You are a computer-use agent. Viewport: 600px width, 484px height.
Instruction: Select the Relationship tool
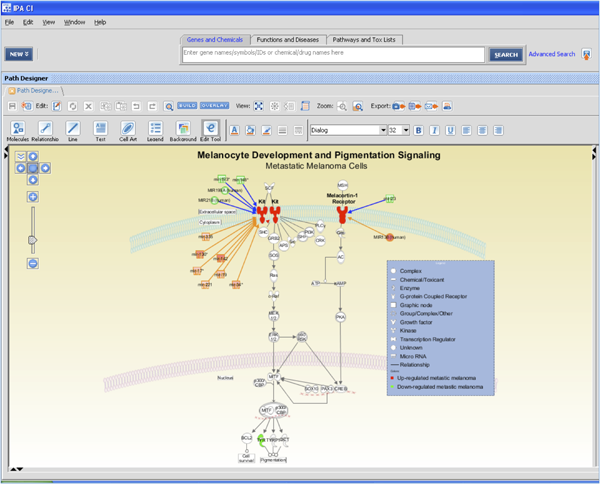click(x=45, y=131)
